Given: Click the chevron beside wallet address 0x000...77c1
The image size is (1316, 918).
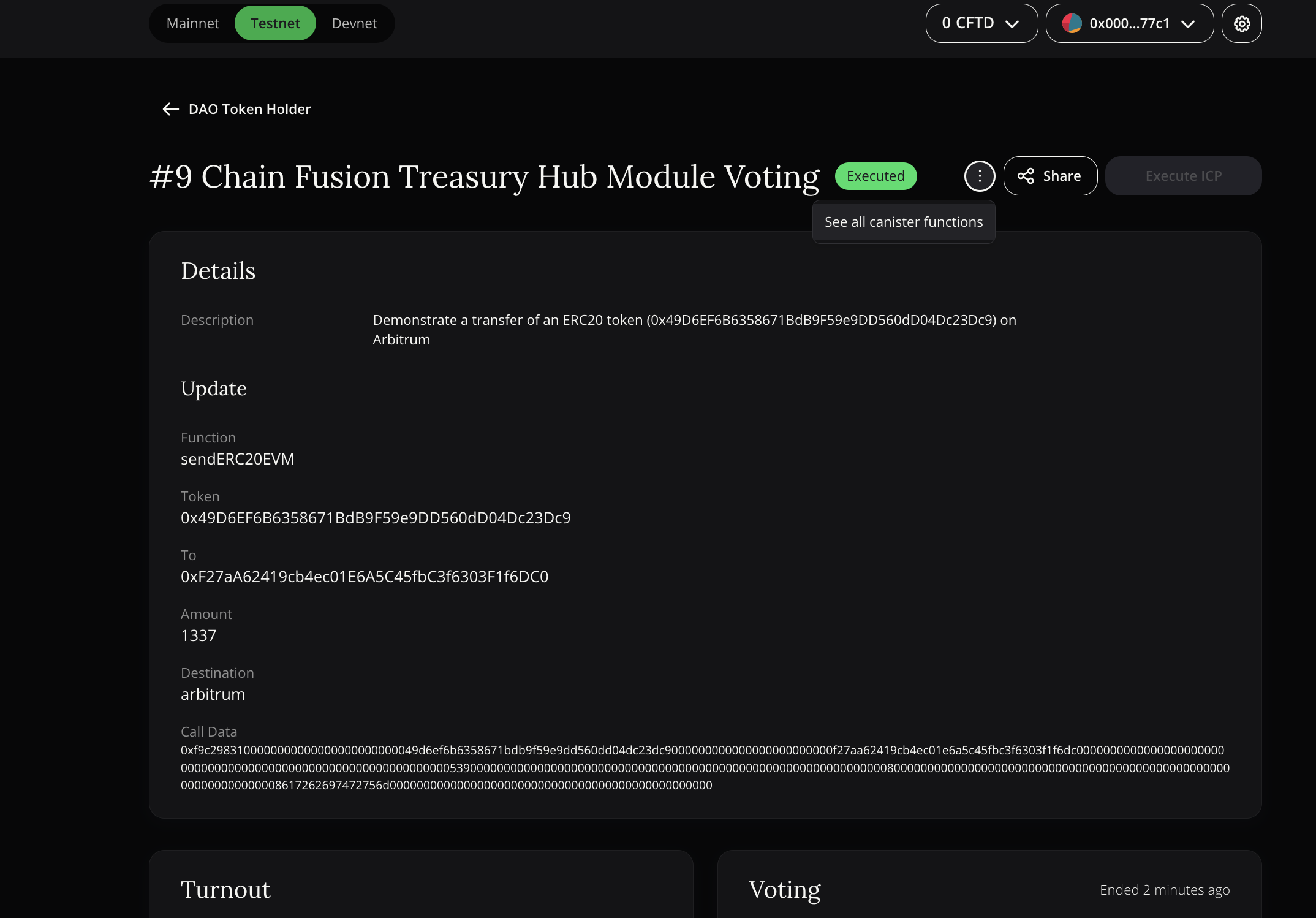Looking at the screenshot, I should coord(1188,25).
